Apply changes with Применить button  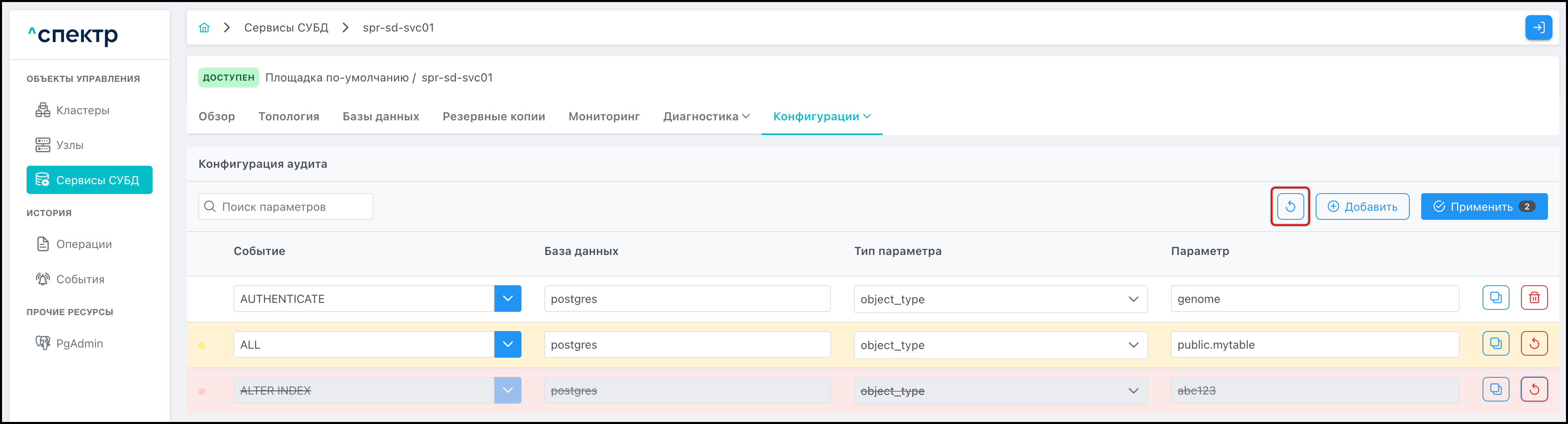pyautogui.click(x=1483, y=207)
